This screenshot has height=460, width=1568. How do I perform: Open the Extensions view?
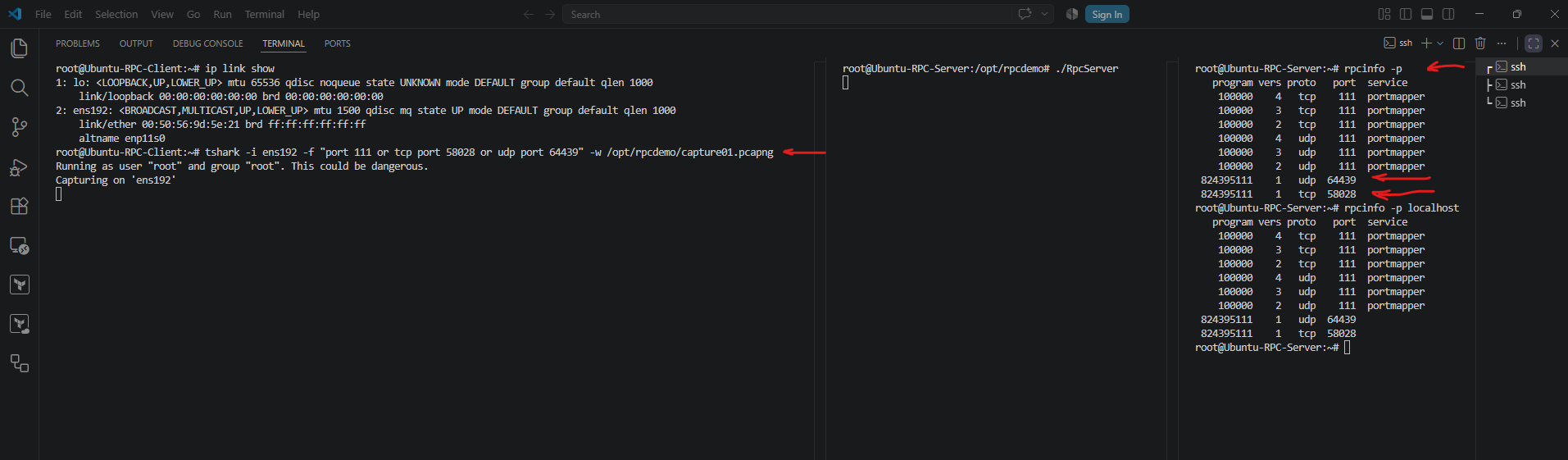pyautogui.click(x=19, y=206)
